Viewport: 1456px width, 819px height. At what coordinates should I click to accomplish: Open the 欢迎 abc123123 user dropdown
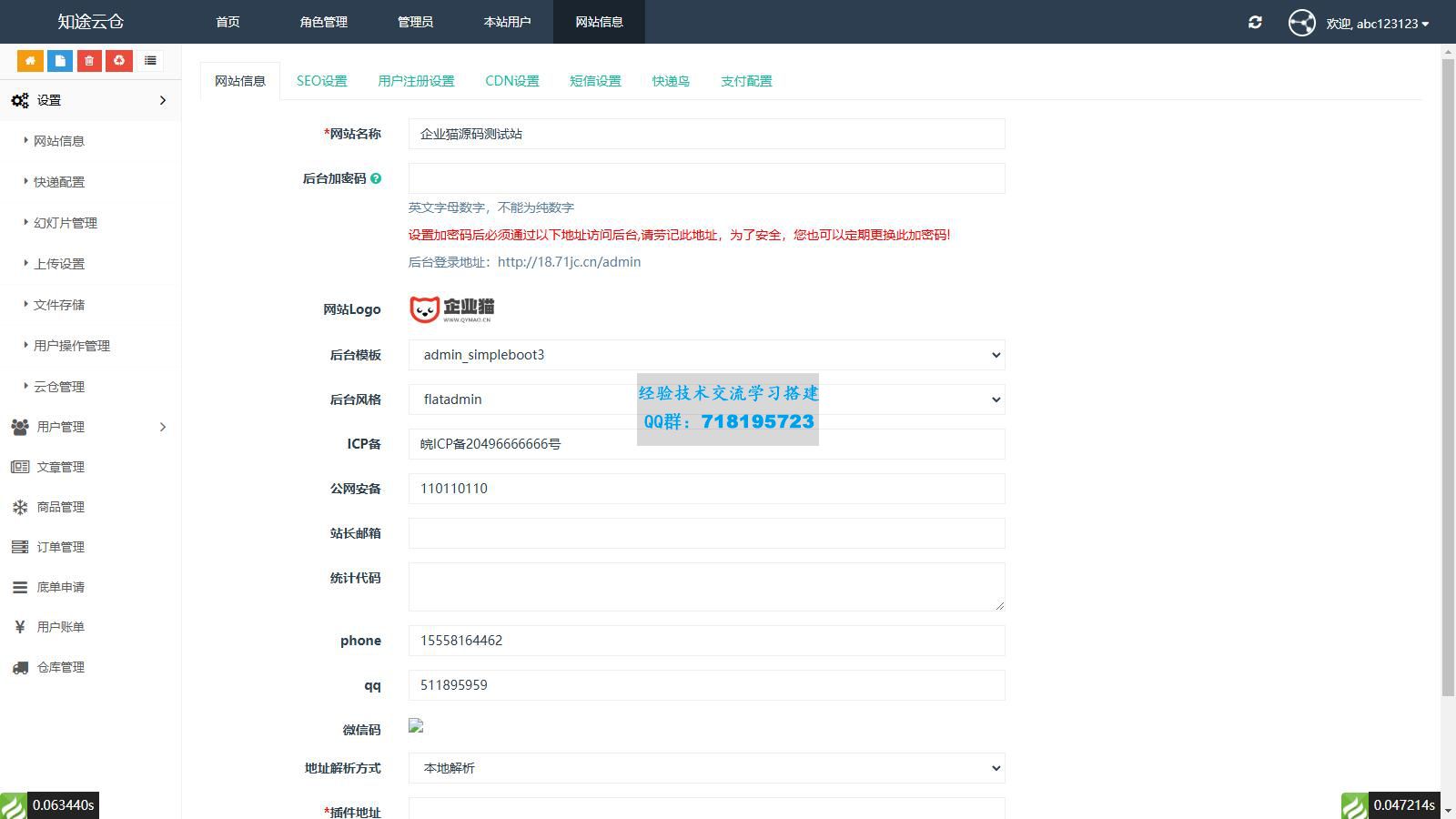click(1377, 24)
